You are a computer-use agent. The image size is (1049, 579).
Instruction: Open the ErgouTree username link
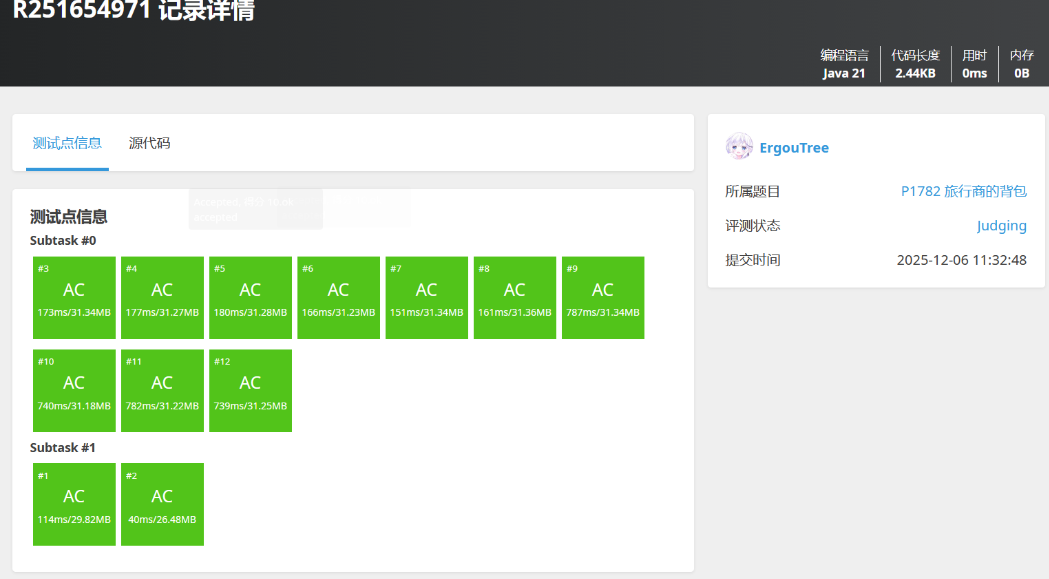pyautogui.click(x=794, y=148)
